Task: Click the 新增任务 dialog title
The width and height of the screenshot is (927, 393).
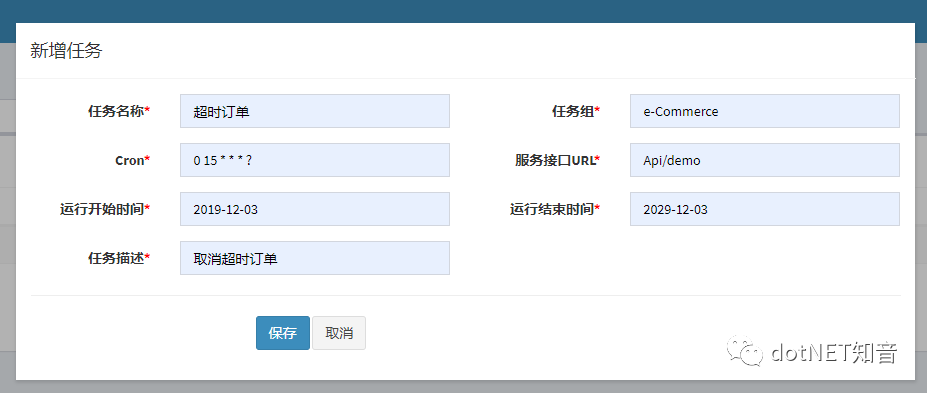Action: coord(66,51)
